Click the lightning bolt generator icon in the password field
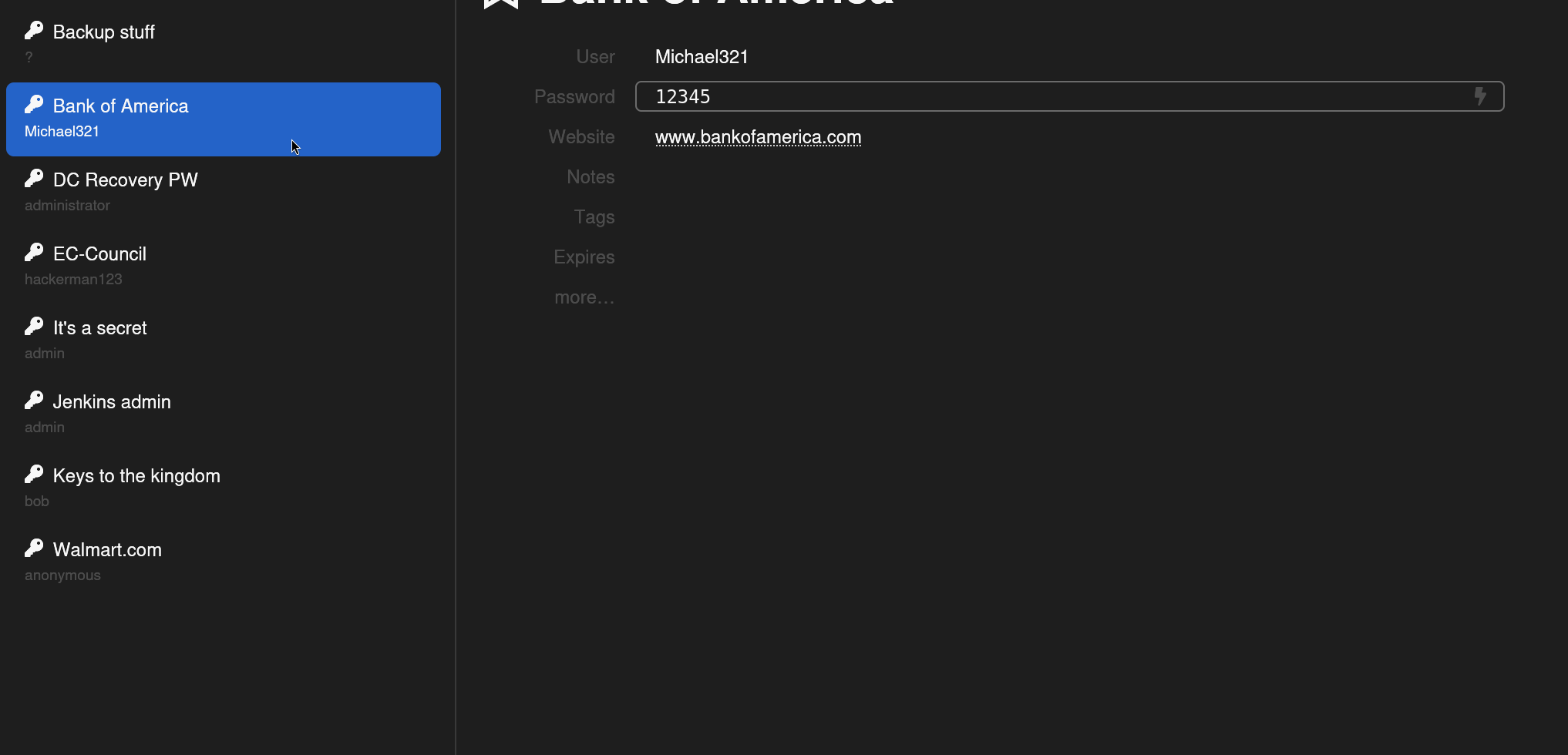1568x755 pixels. click(1480, 96)
